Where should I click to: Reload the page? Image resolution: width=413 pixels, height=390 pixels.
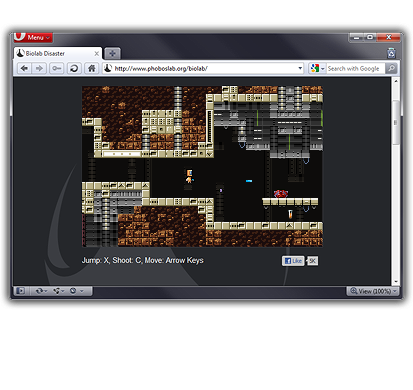pos(74,68)
